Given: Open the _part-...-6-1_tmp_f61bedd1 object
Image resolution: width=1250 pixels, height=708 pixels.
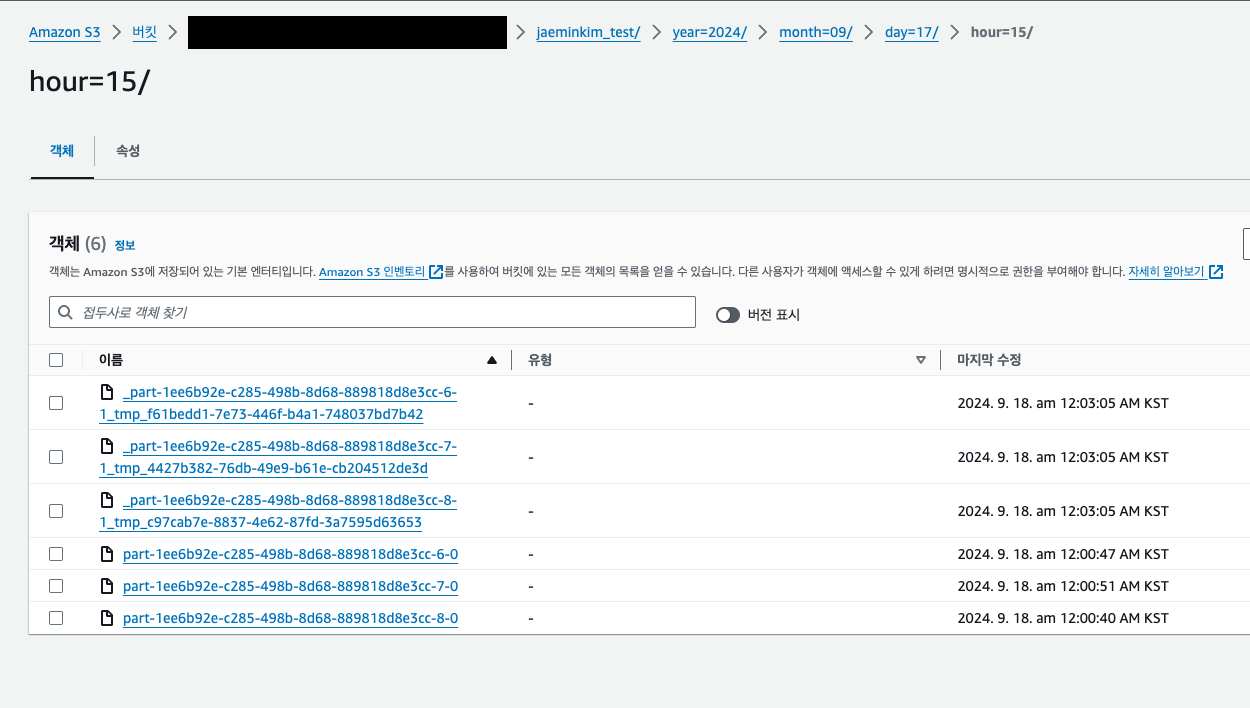Looking at the screenshot, I should [x=278, y=403].
